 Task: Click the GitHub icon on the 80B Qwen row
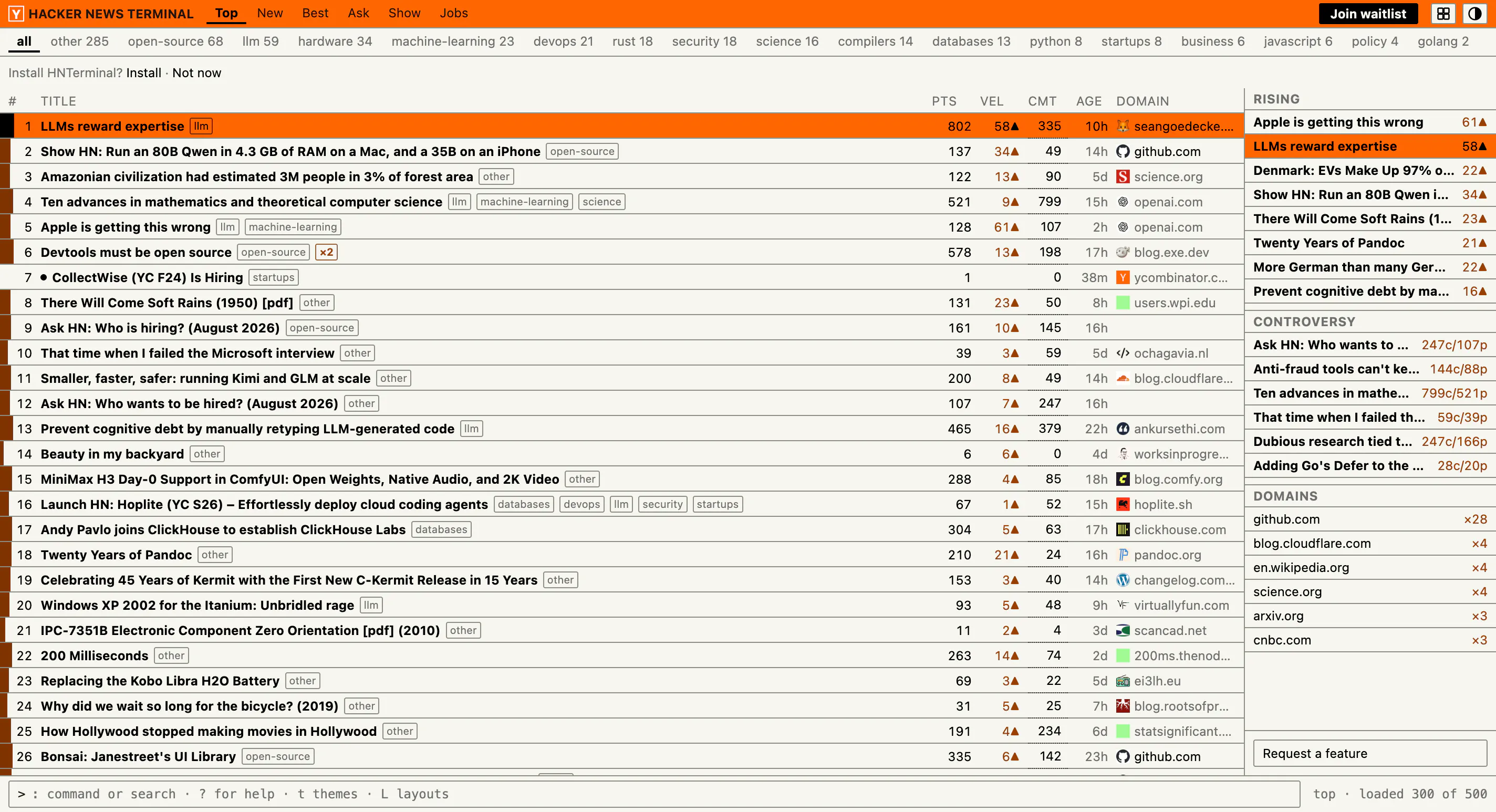point(1123,152)
